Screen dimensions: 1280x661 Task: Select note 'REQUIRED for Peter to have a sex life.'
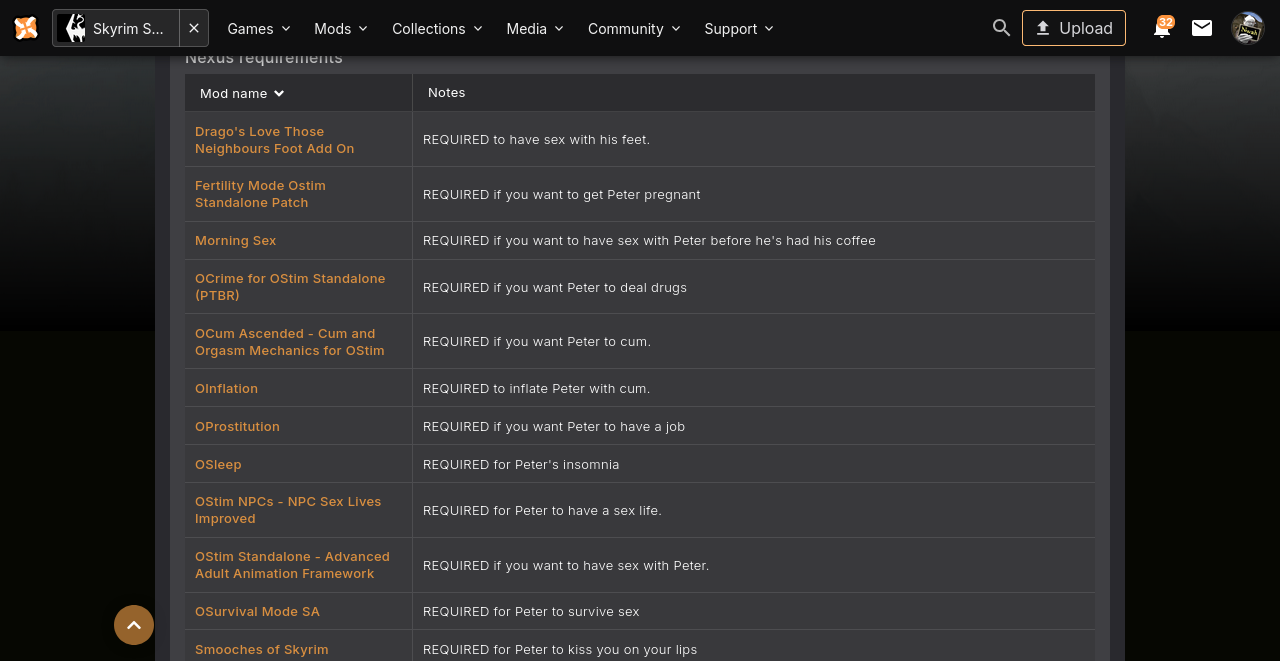tap(542, 510)
